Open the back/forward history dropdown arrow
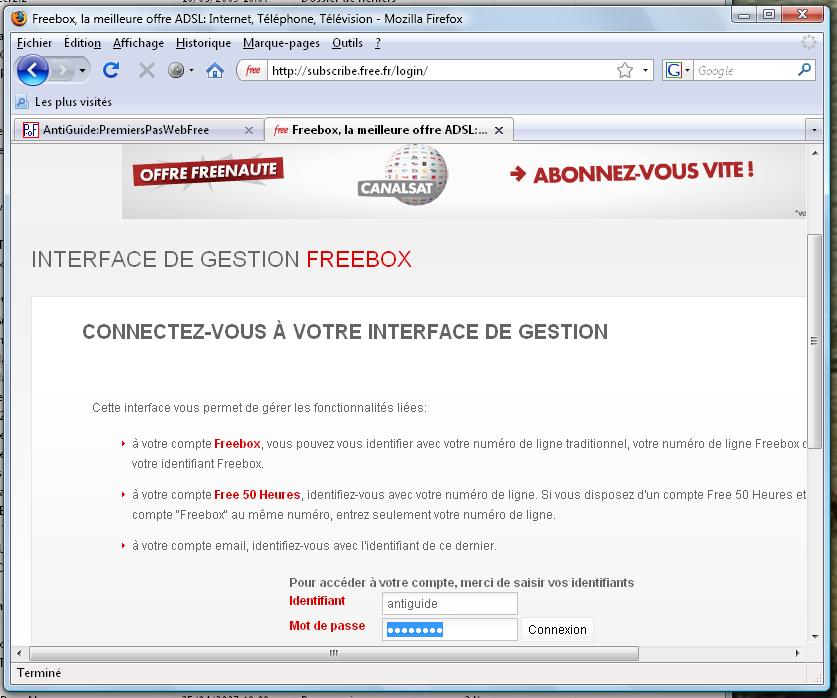This screenshot has height=698, width=837. point(82,70)
